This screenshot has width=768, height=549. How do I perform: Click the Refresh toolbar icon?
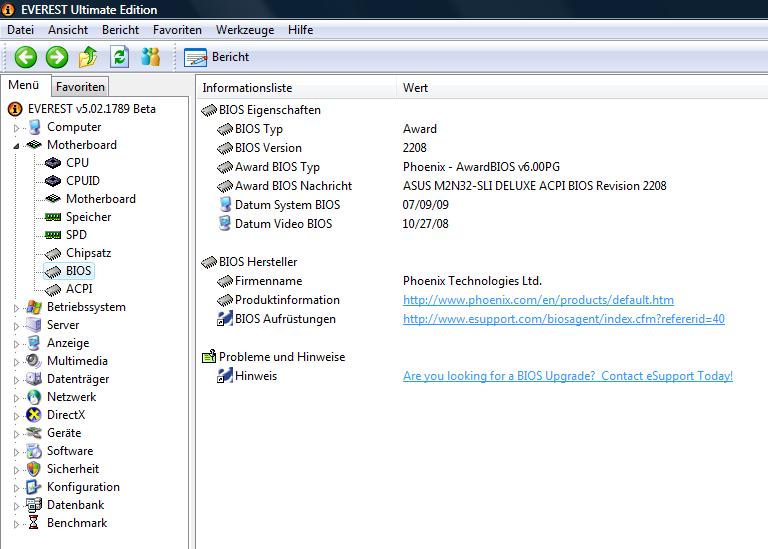point(120,57)
